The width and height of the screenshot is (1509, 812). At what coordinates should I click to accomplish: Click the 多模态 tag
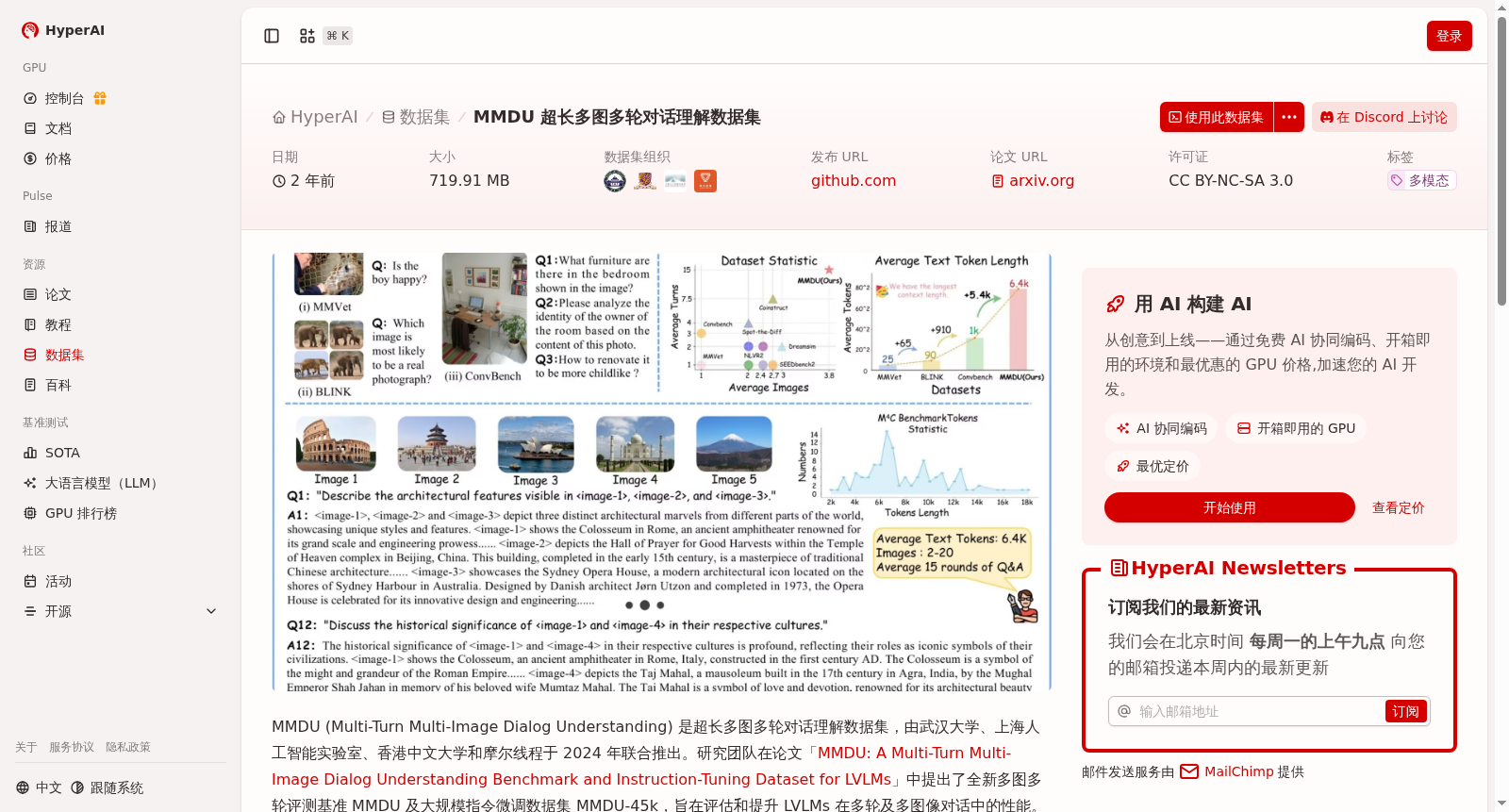click(x=1421, y=180)
